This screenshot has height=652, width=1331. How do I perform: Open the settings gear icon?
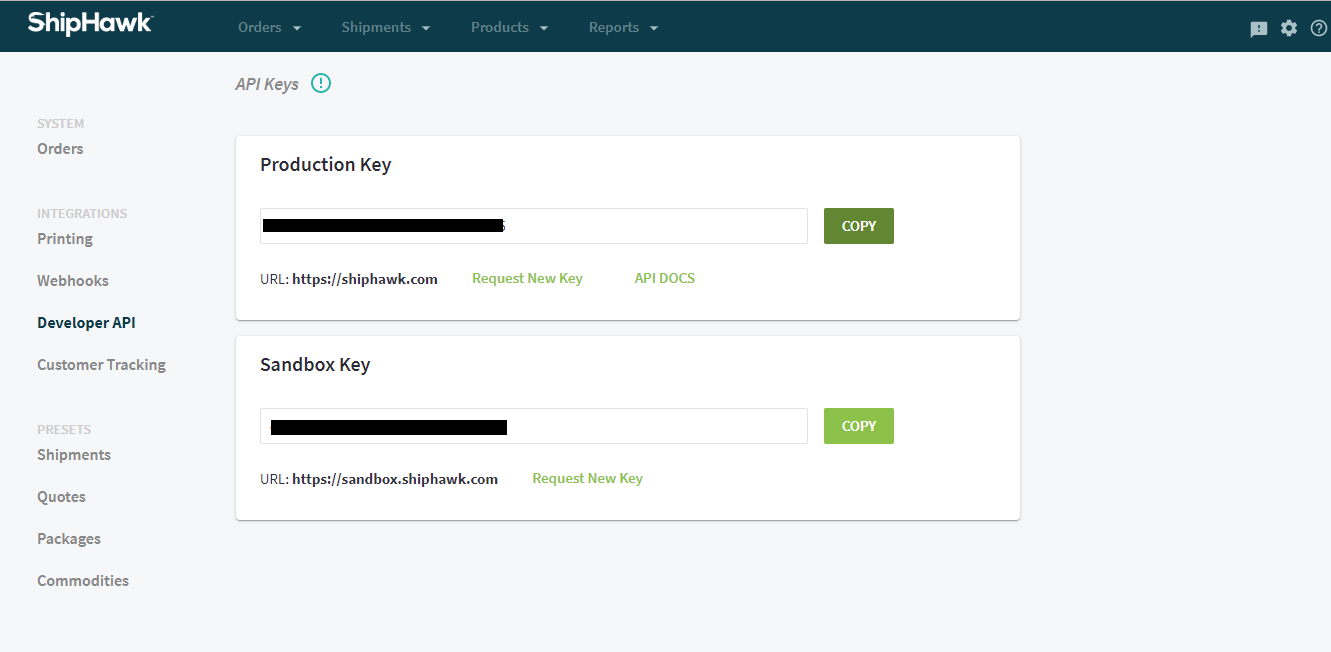(x=1289, y=28)
